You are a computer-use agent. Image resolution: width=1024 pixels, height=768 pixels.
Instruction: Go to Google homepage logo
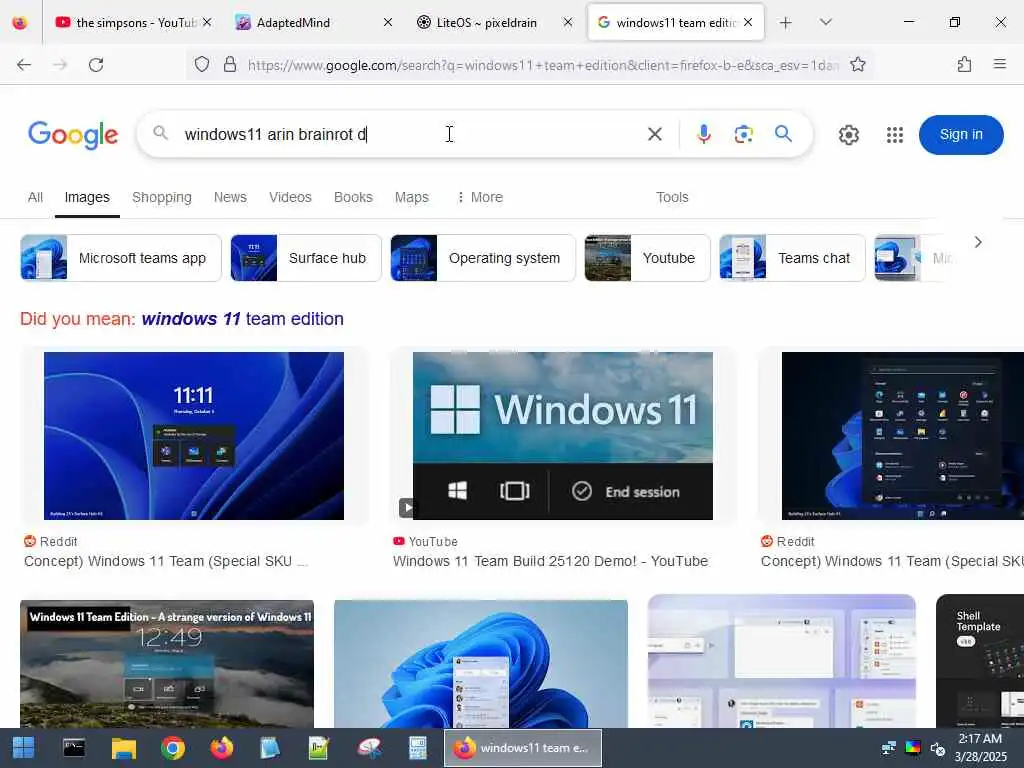[x=73, y=135]
